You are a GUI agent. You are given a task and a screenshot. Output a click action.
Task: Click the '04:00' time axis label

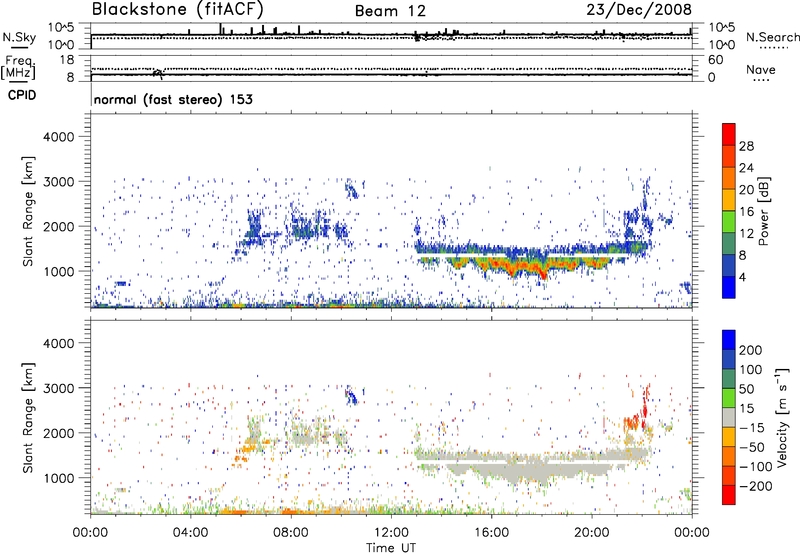(190, 533)
